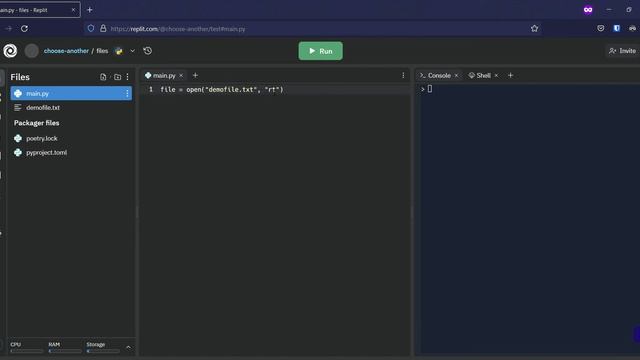Open the version history clock icon
Image resolution: width=640 pixels, height=360 pixels.
(148, 51)
